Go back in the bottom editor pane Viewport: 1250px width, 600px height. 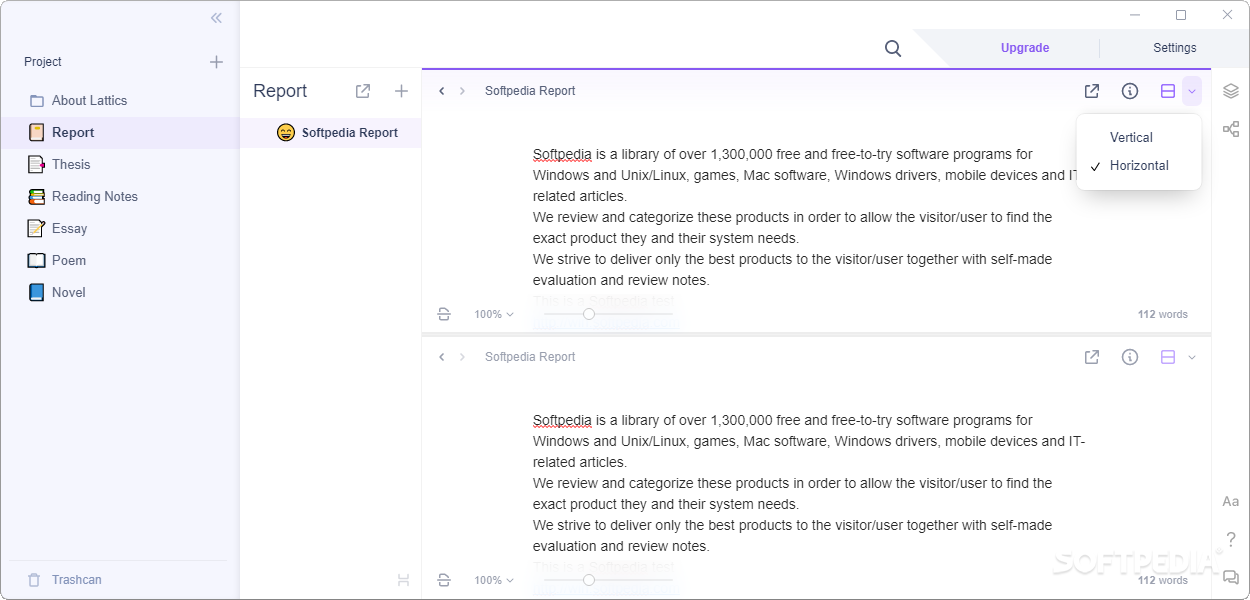click(442, 357)
